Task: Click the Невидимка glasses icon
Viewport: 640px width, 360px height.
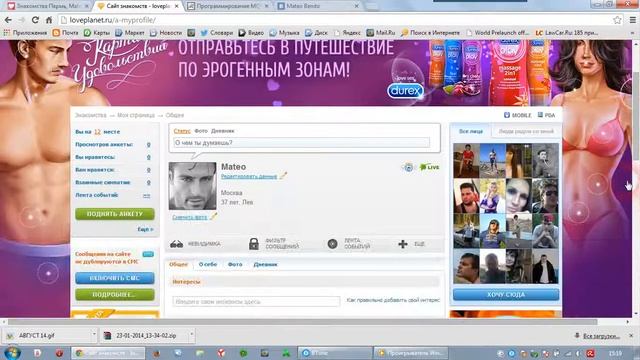Action: click(176, 244)
